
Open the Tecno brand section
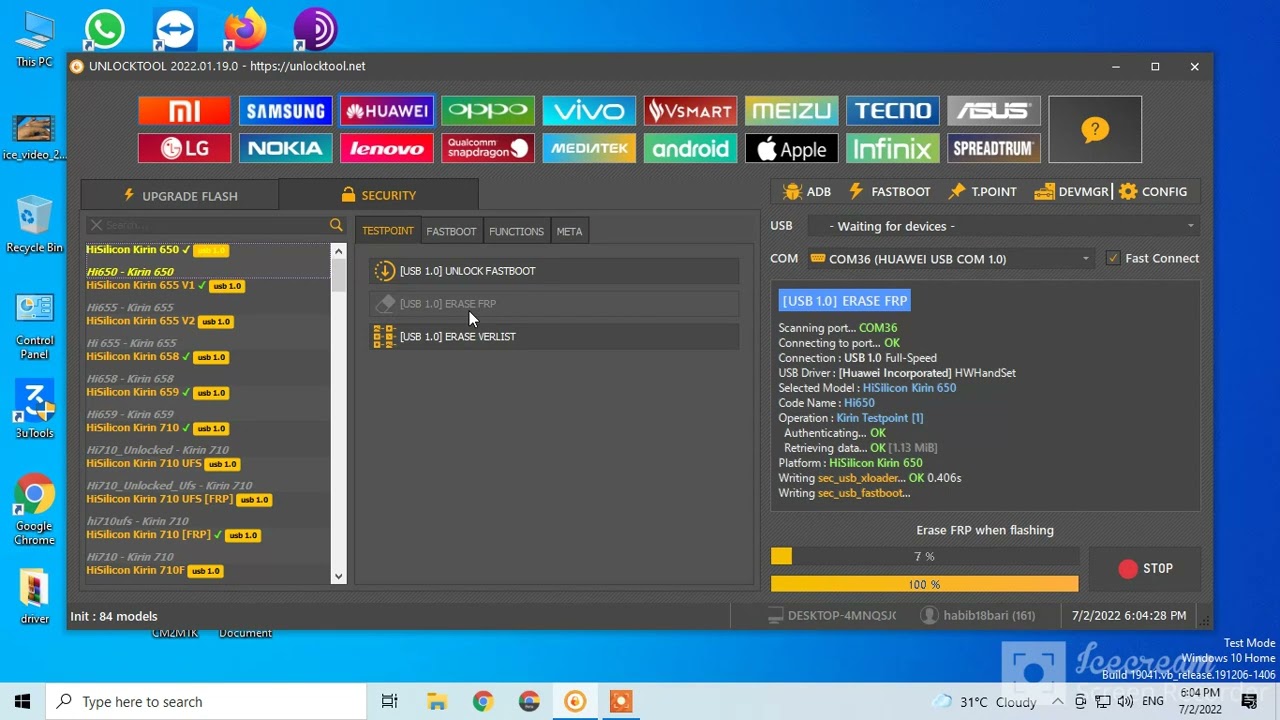893,111
